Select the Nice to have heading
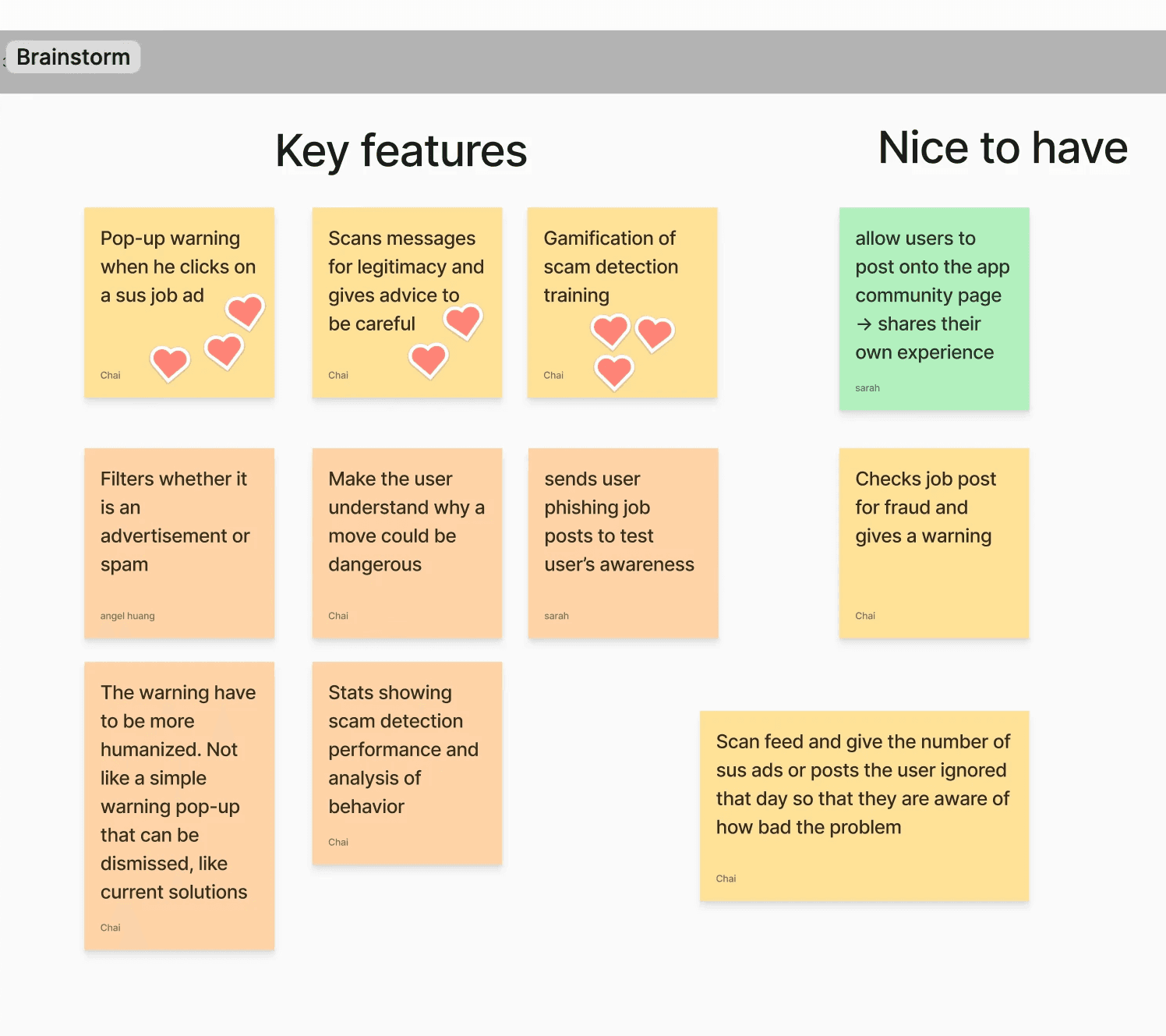This screenshot has width=1166, height=1036. 1002,147
